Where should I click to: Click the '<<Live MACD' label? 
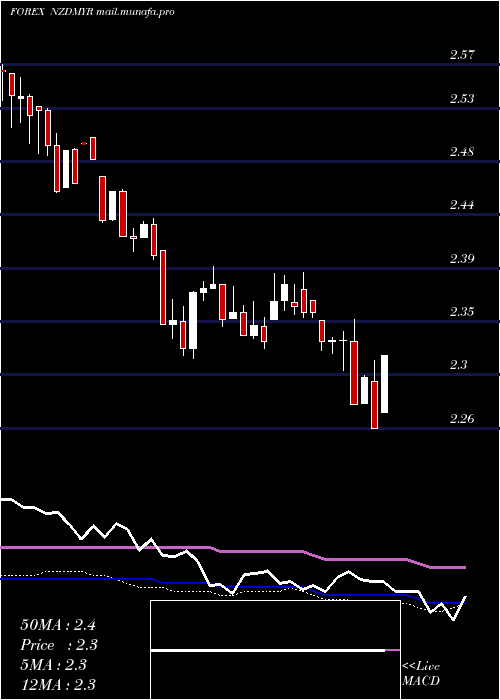[x=421, y=674]
